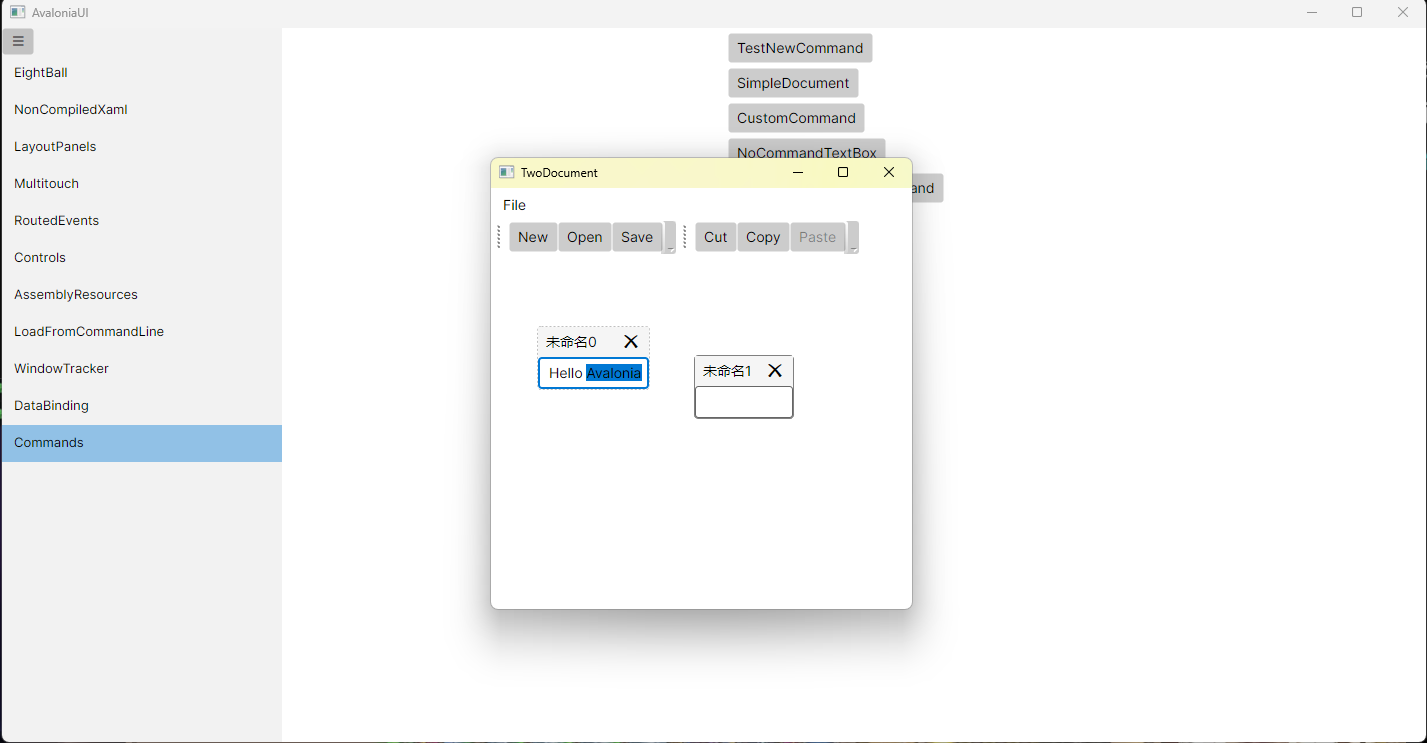The height and width of the screenshot is (743, 1427).
Task: Click CustomCommand button in main window
Action: [x=797, y=118]
